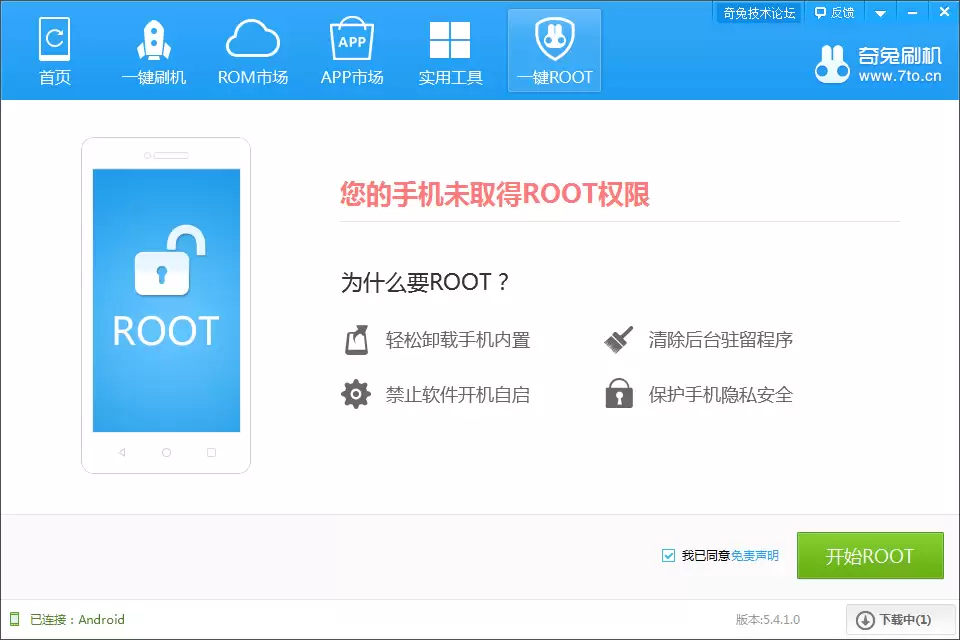Click the 保护手机隐私安全 lock icon
The height and width of the screenshot is (640, 960).
point(618,393)
